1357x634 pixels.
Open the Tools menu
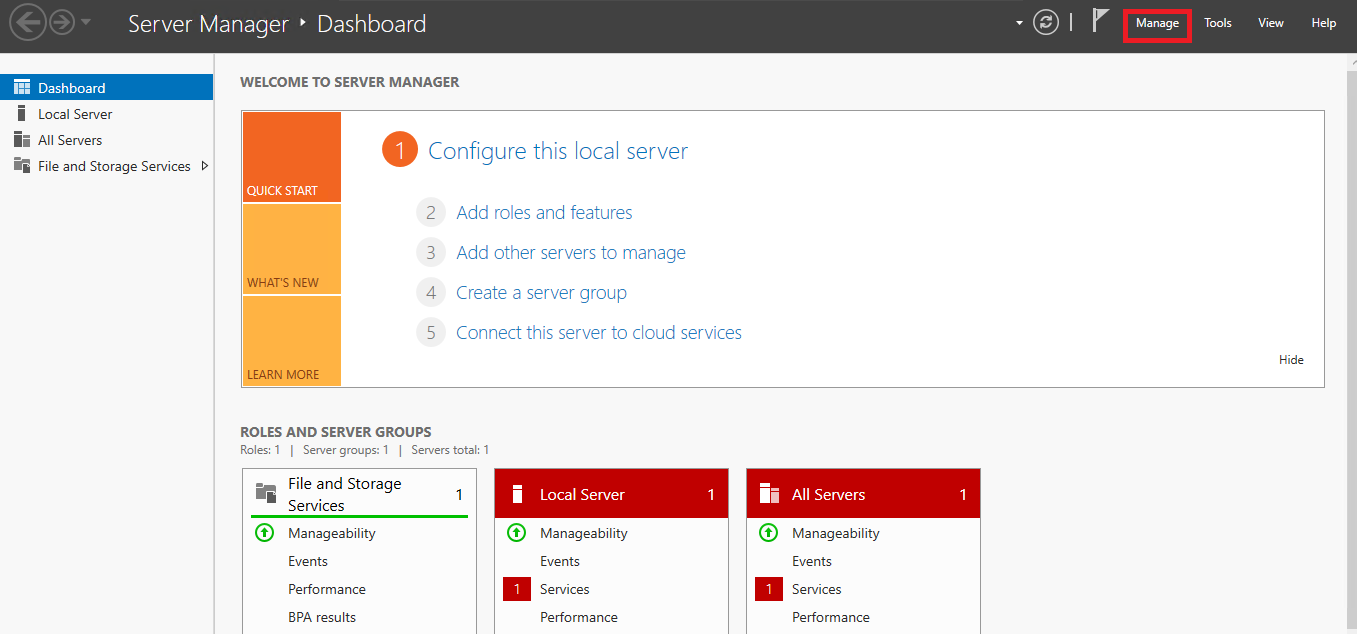(1217, 22)
